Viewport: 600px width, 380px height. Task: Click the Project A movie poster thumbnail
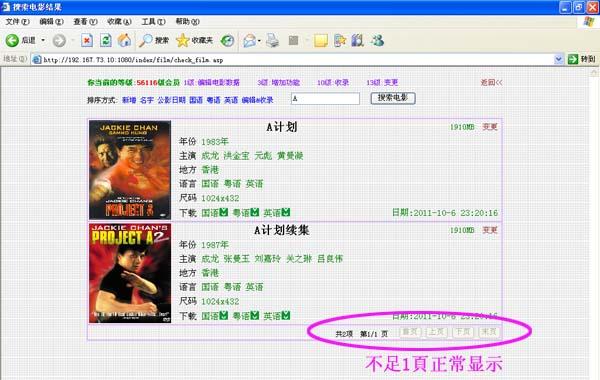130,170
